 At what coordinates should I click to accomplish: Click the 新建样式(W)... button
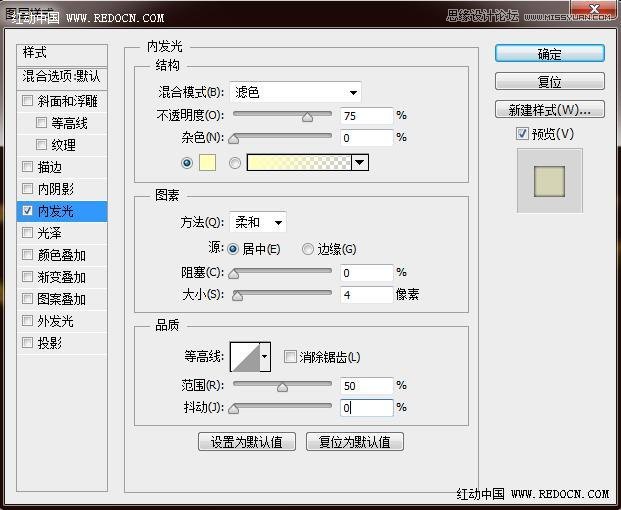pyautogui.click(x=550, y=109)
